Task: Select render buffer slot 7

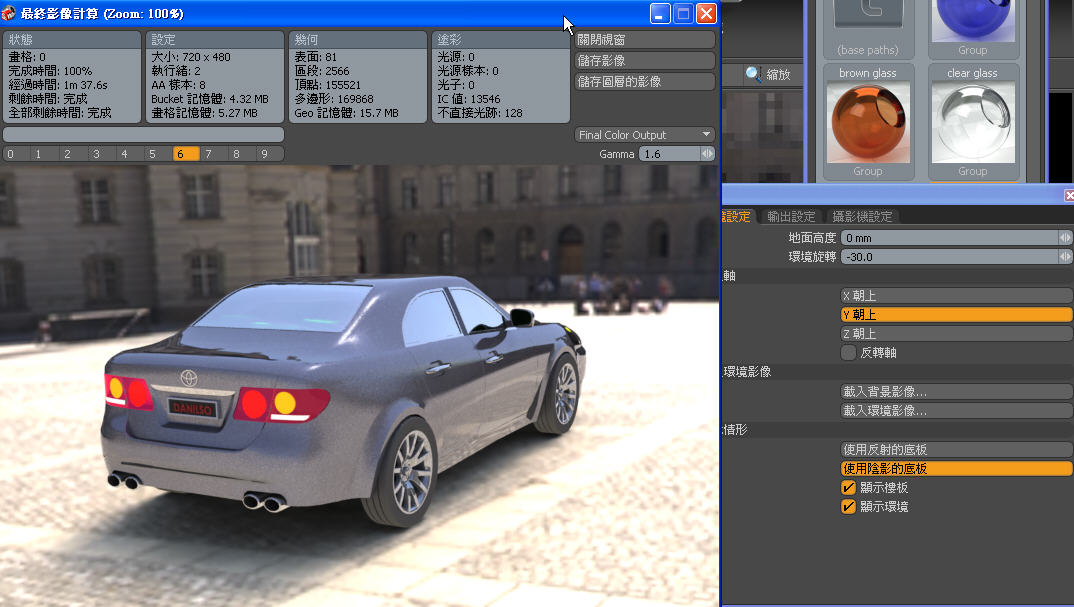Action: coord(208,154)
